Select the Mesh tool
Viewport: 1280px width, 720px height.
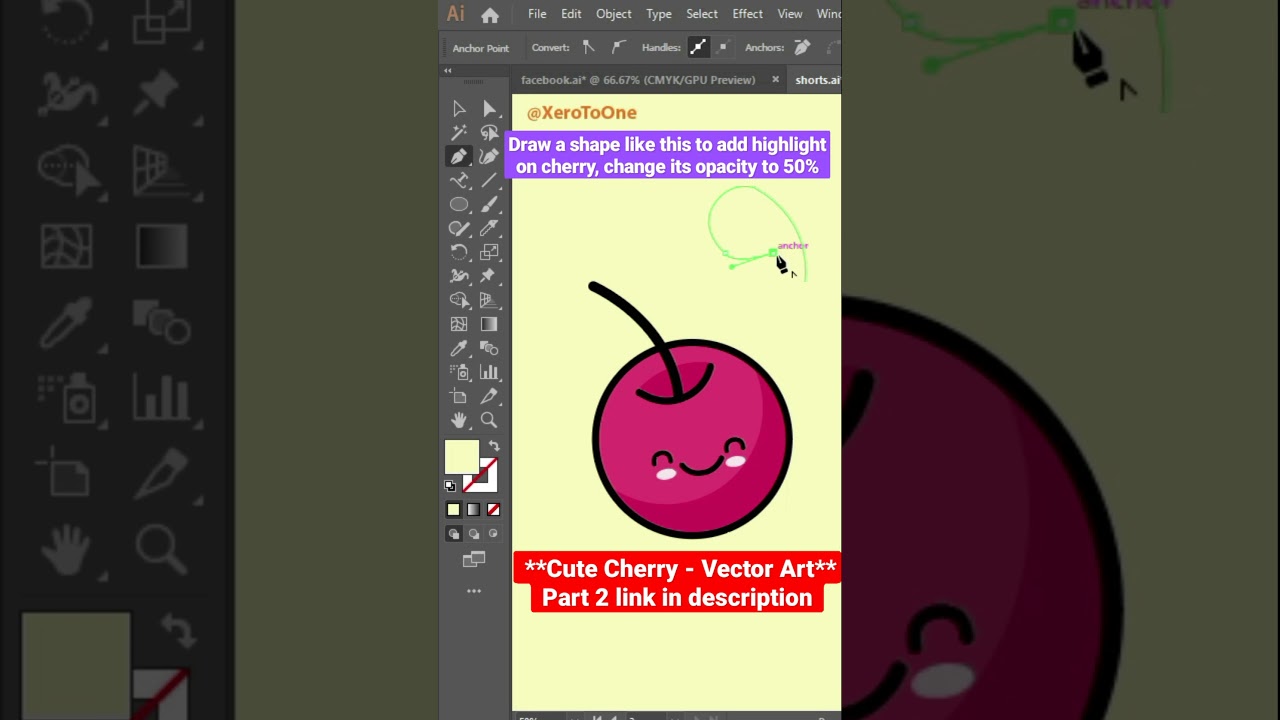[459, 324]
